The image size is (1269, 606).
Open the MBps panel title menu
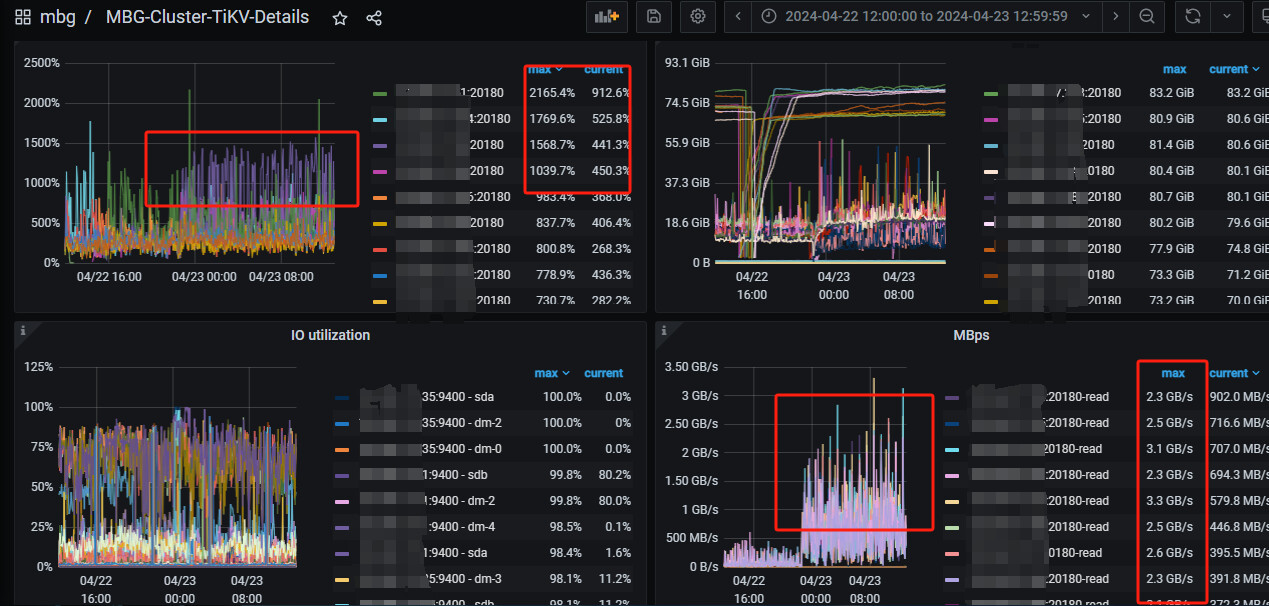tap(971, 335)
